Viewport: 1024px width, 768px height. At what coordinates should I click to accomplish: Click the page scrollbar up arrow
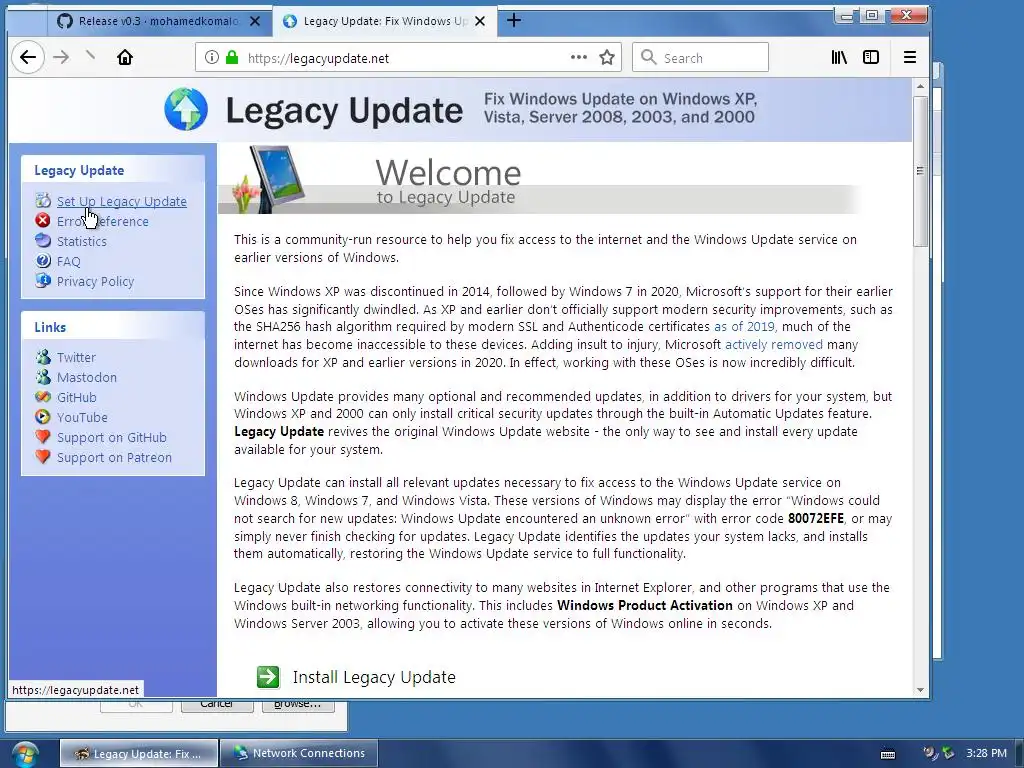click(x=920, y=87)
